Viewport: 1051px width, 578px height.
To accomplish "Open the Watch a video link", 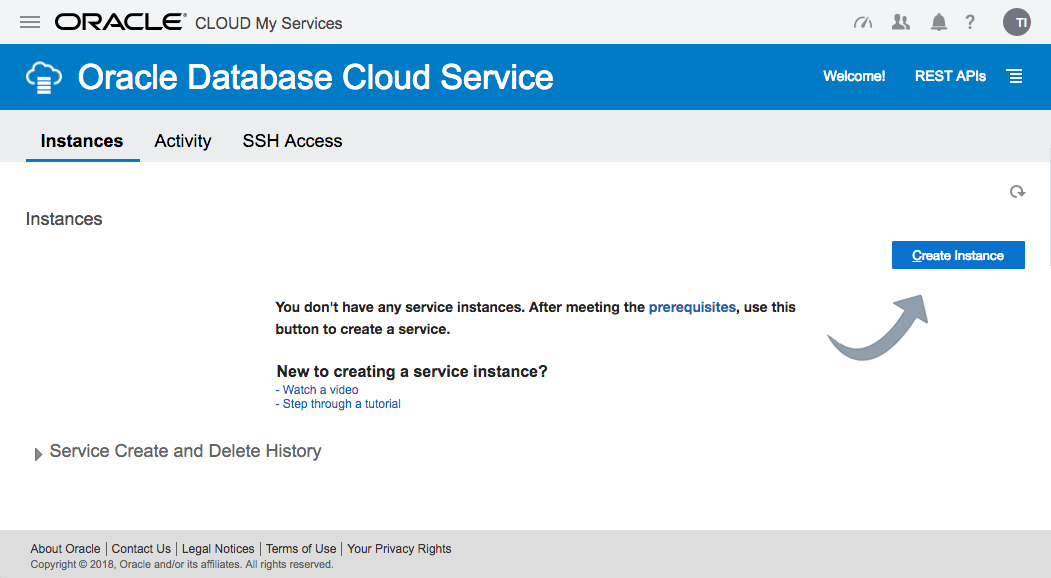I will (320, 390).
